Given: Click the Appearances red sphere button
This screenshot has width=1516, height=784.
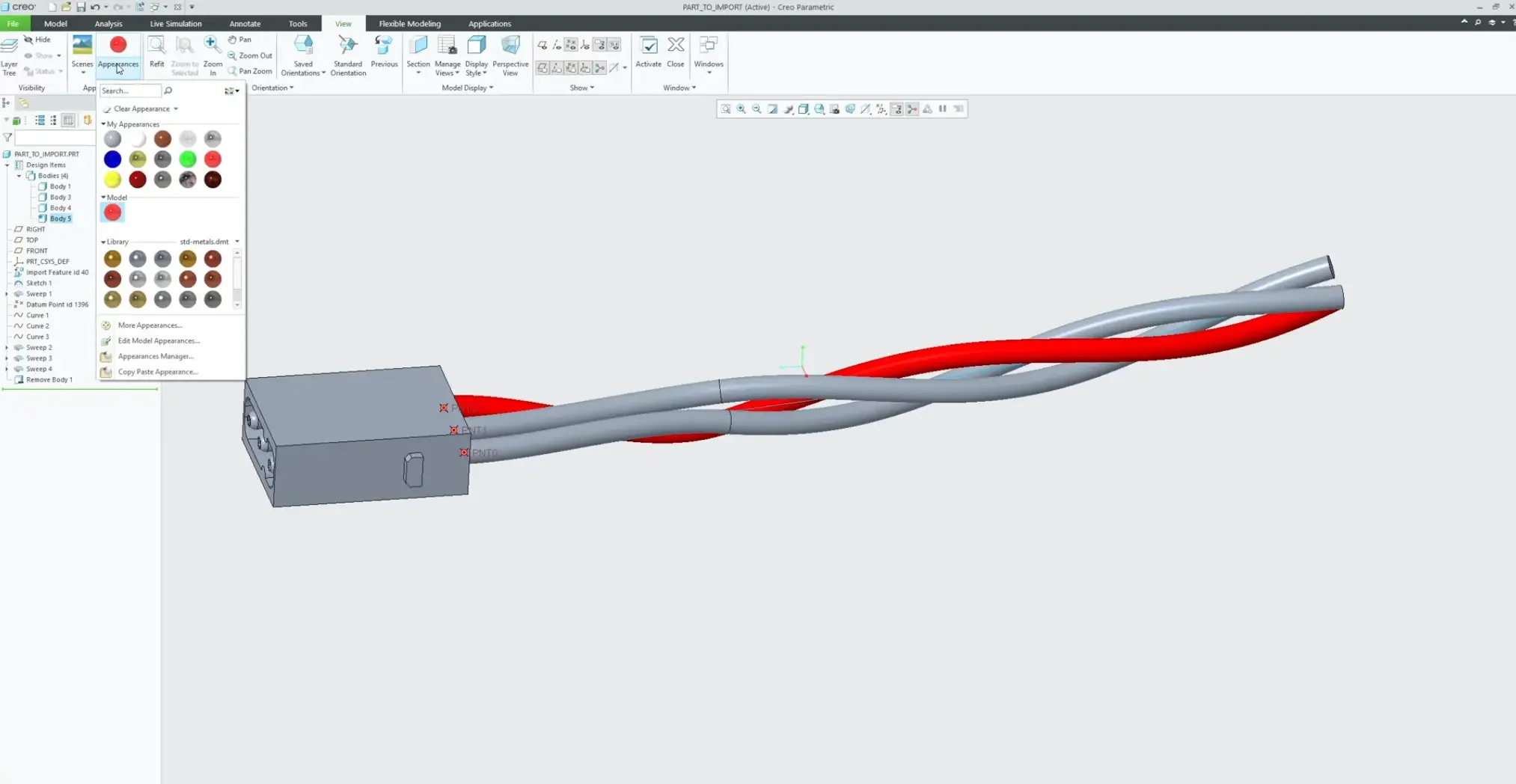Looking at the screenshot, I should [x=118, y=45].
